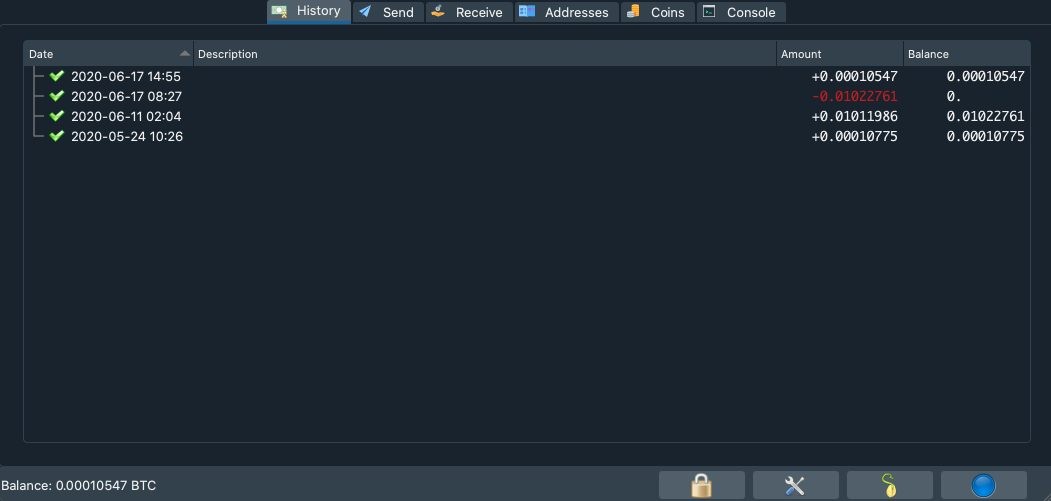Image resolution: width=1051 pixels, height=501 pixels.
Task: Click the balance cell 0.00010547 in first row
Action: pos(985,76)
